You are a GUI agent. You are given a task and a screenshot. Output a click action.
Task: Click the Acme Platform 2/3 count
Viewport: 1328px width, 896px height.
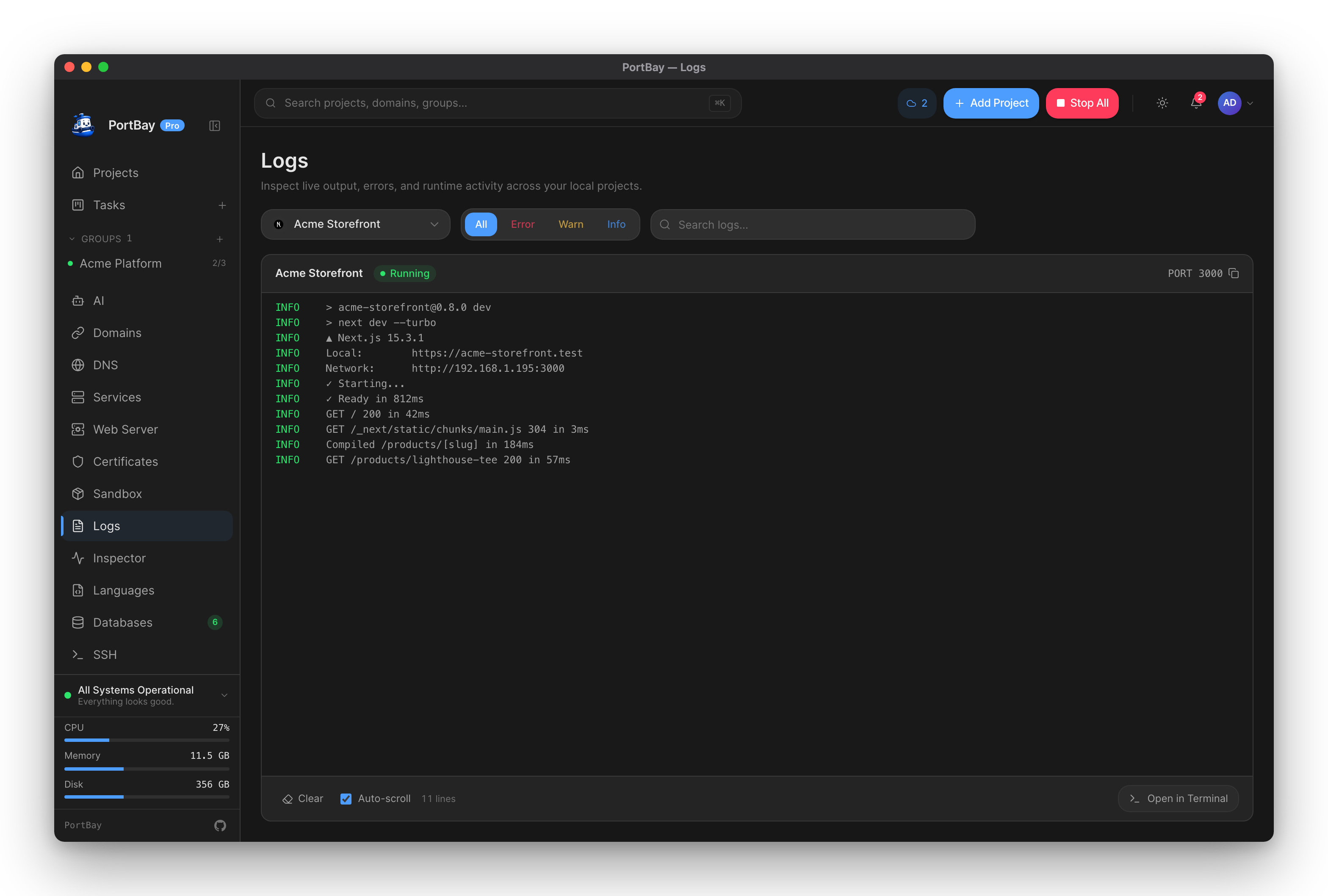point(219,263)
